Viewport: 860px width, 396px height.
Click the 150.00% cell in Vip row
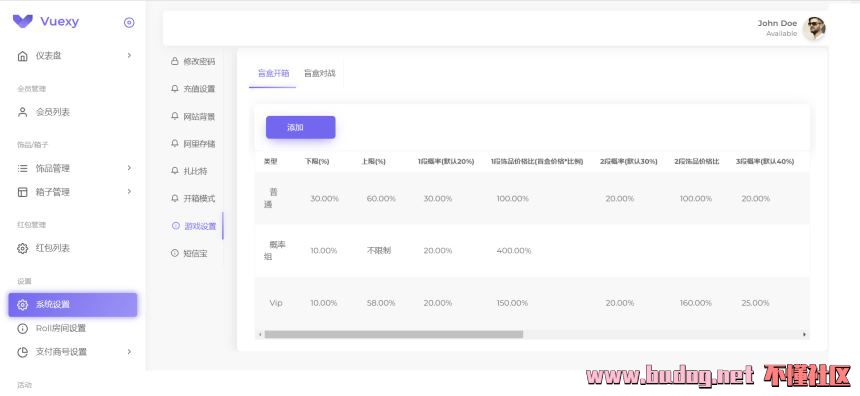point(512,303)
